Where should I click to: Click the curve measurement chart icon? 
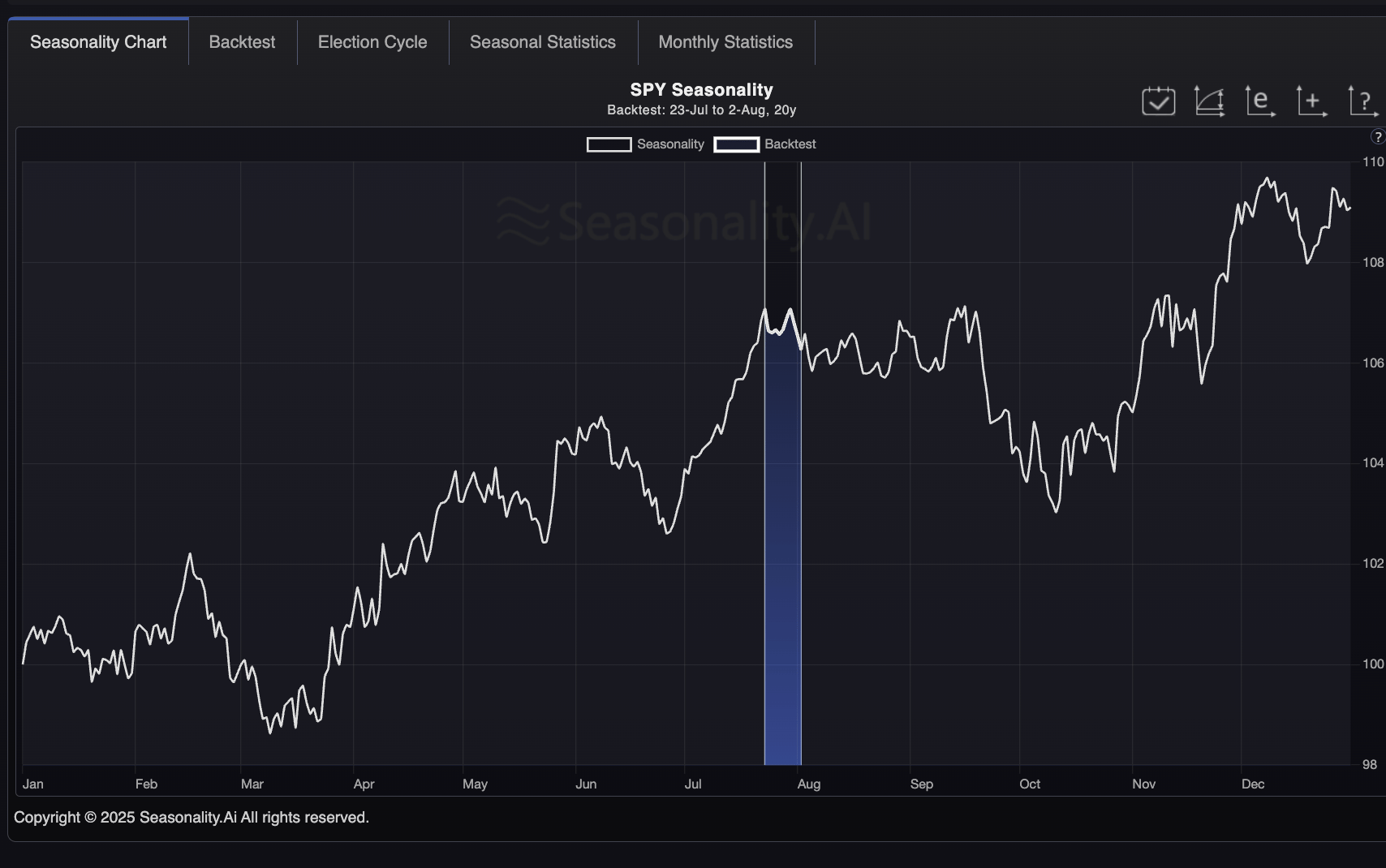(x=1209, y=101)
